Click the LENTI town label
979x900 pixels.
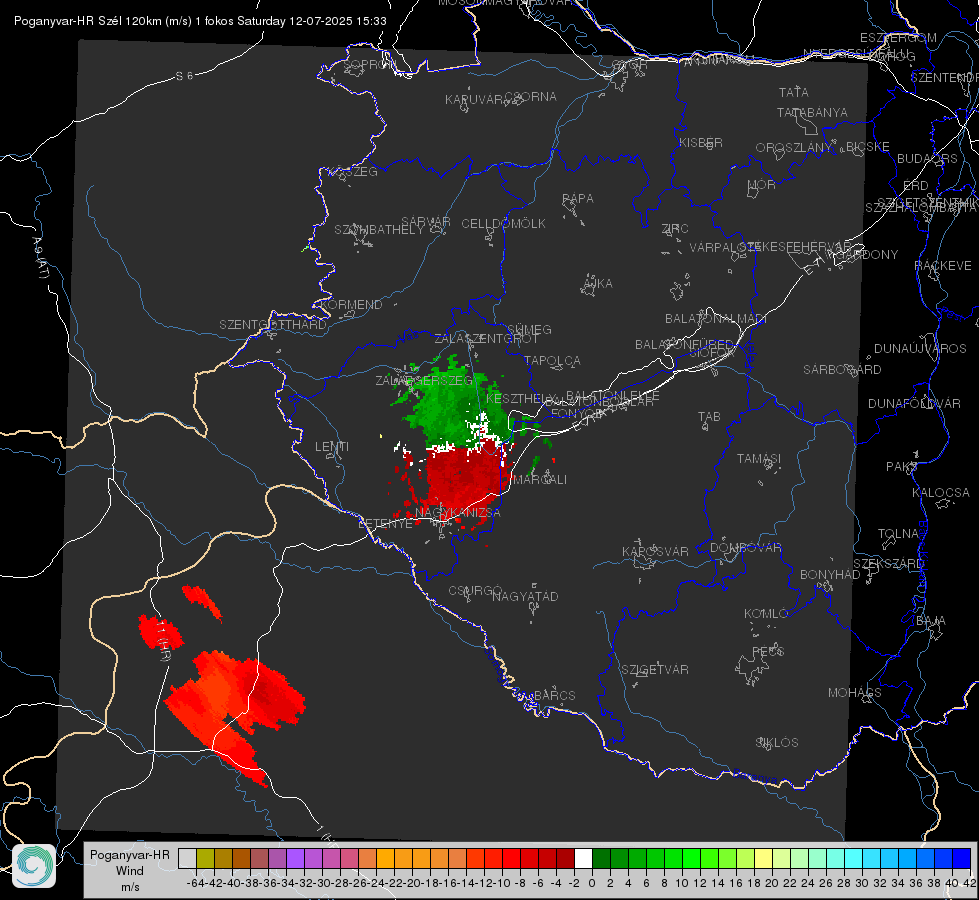[x=332, y=447]
